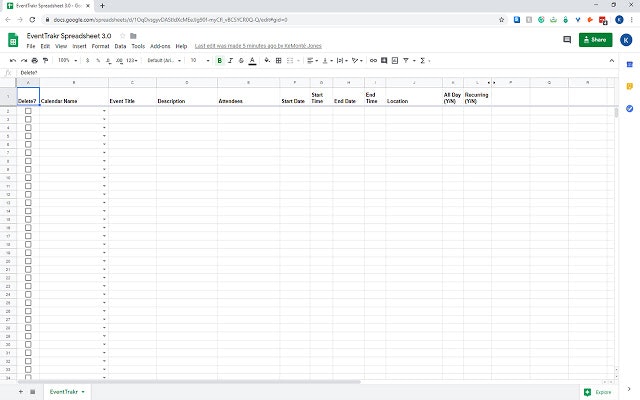Check the Delete? checkbox in row 2
This screenshot has height=400, width=640.
tap(28, 111)
